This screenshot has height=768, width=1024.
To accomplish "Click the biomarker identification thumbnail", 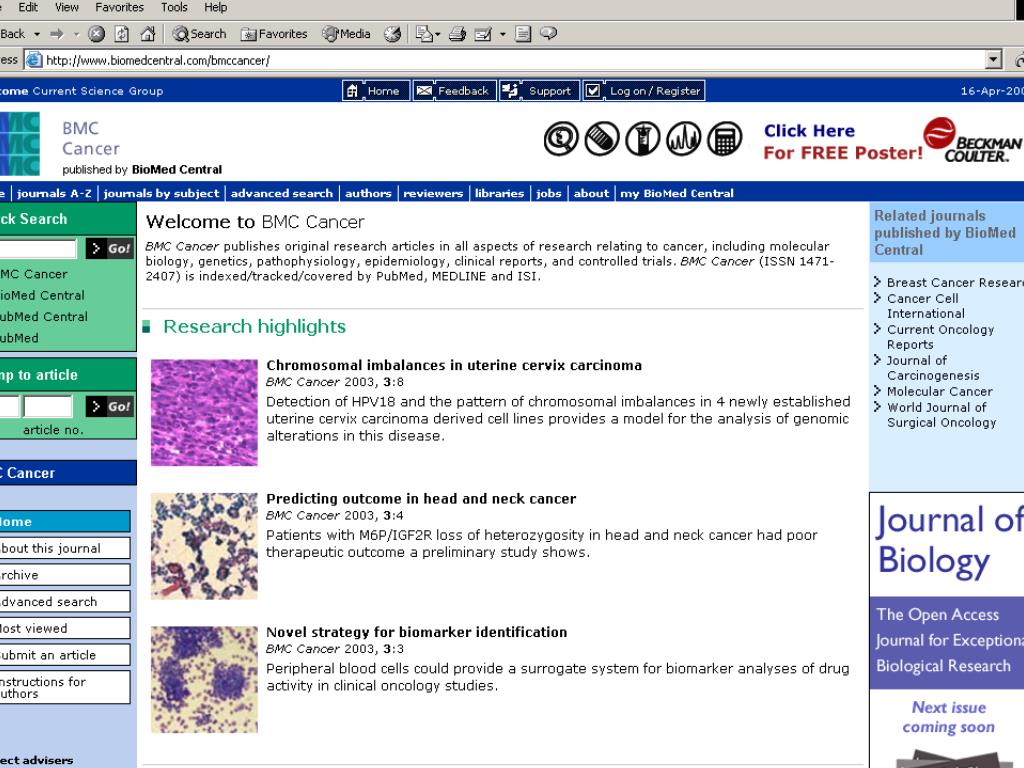I will tap(204, 679).
